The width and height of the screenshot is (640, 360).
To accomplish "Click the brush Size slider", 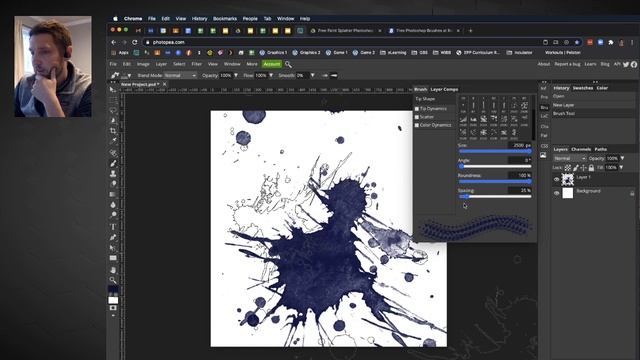I will click(495, 151).
